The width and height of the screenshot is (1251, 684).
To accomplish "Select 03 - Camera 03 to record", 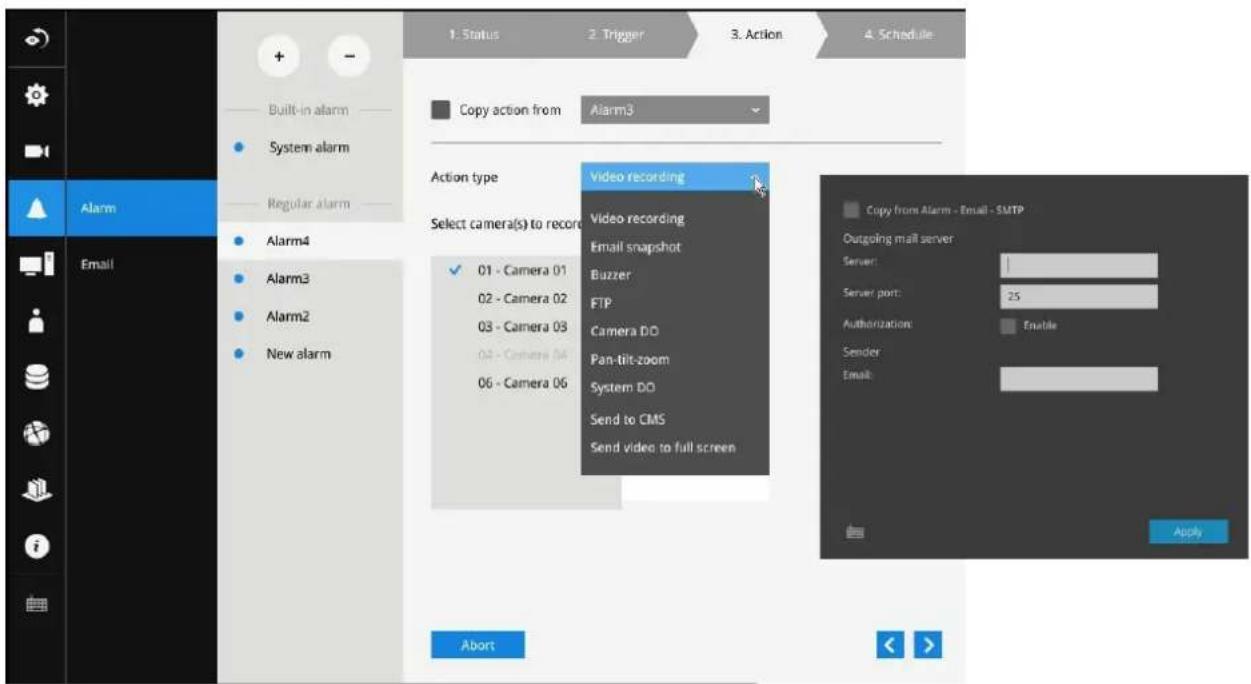I will coord(522,326).
